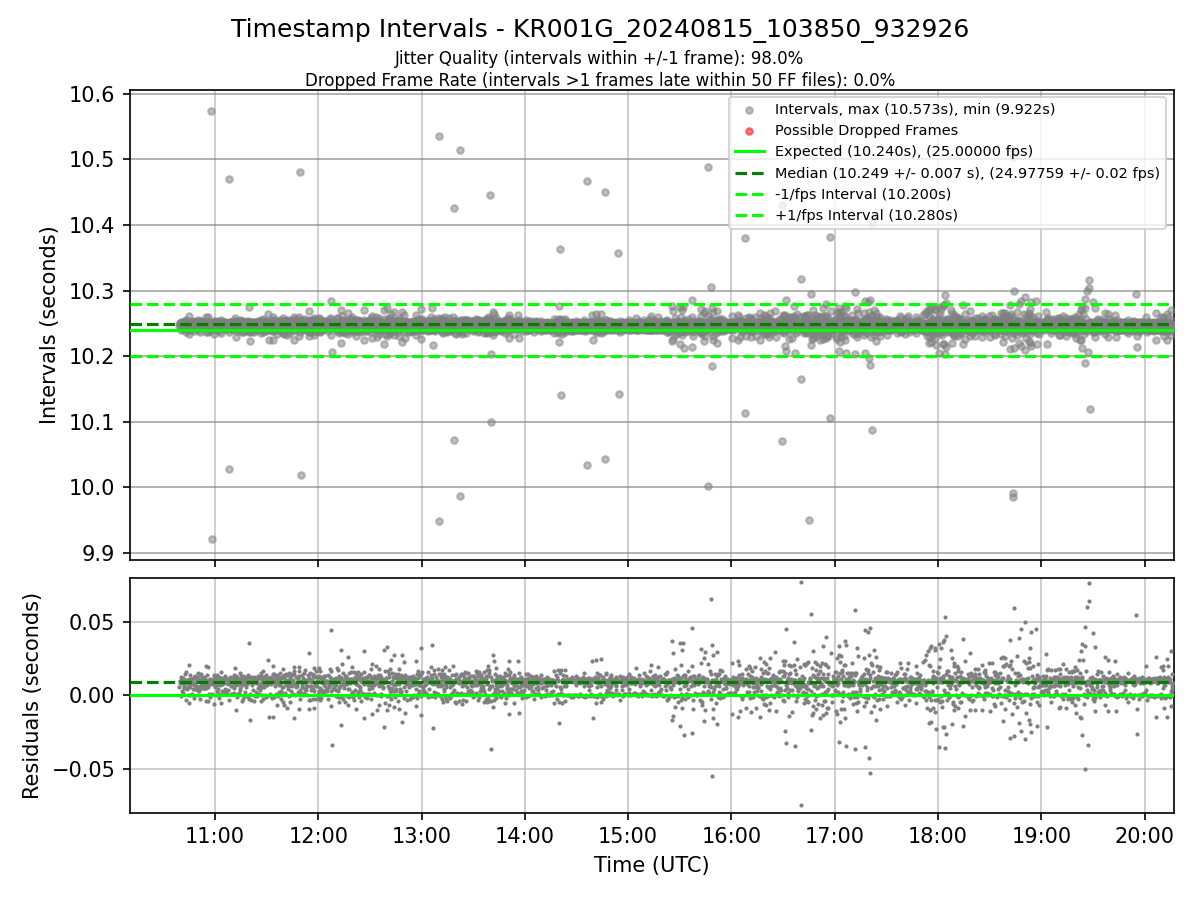Click the dashed line sample beside '-1/fps Interval'

(751, 194)
